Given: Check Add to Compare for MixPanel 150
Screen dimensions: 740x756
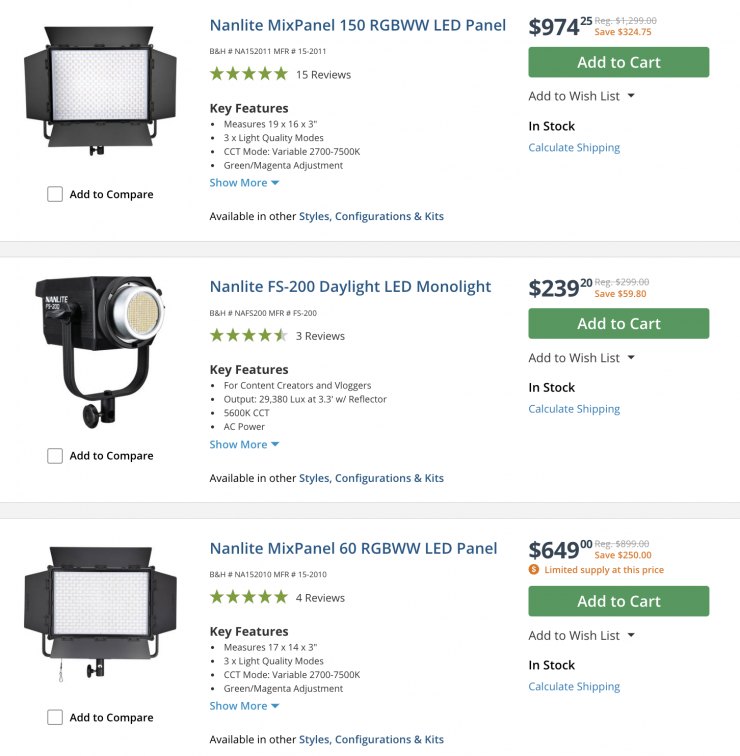Looking at the screenshot, I should tap(55, 194).
